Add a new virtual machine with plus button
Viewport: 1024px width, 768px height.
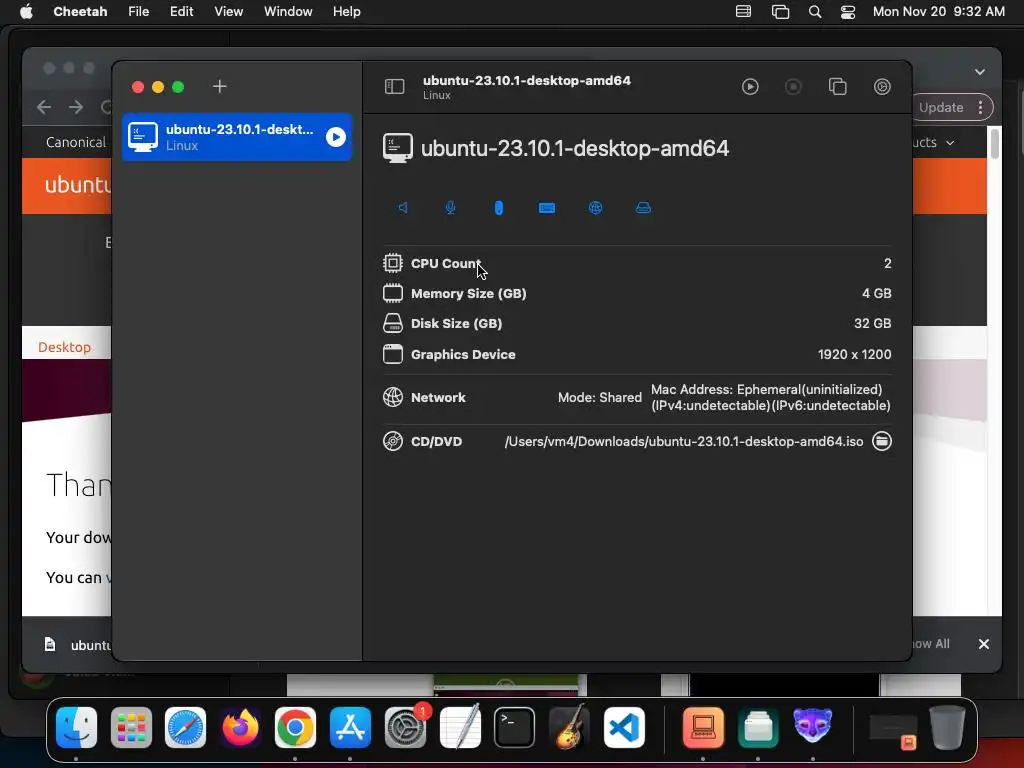[x=219, y=87]
